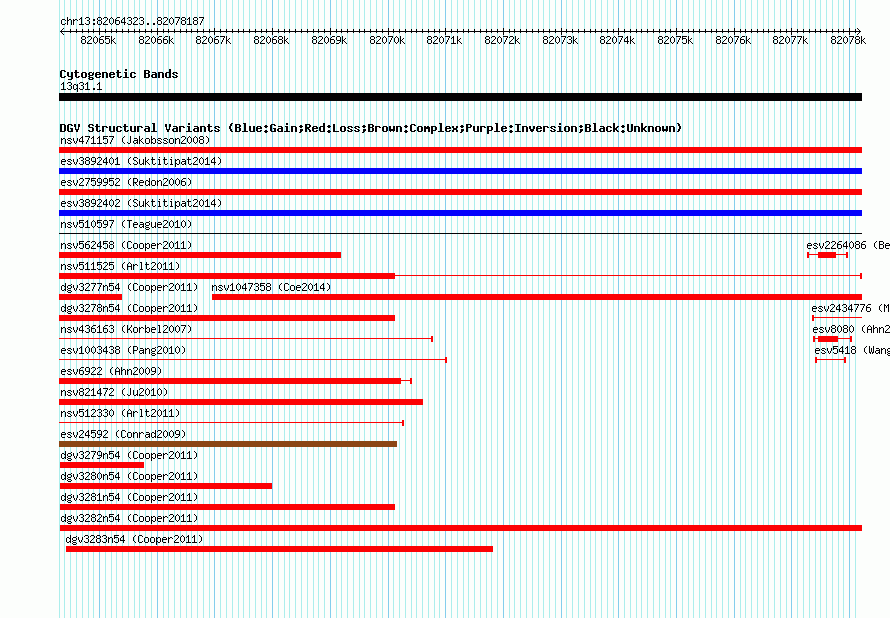Click the 82078k ruler tick label
Viewport: 890px width, 618px height.
[x=848, y=40]
